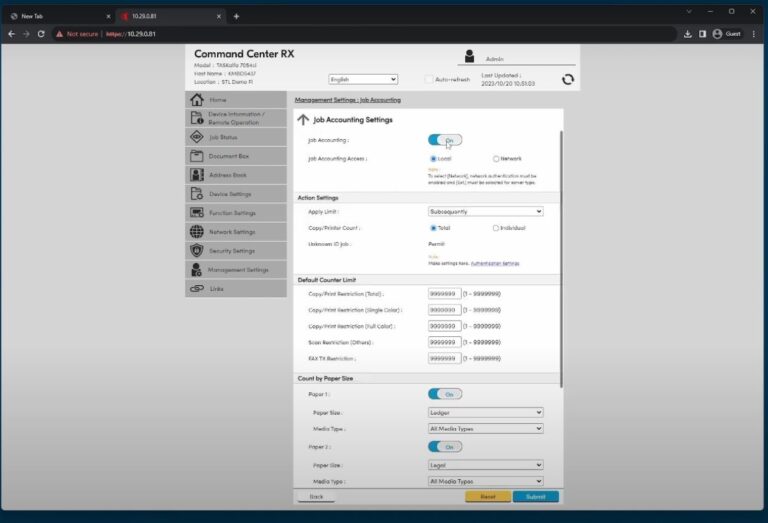Click the Security Settings shield icon
The height and width of the screenshot is (523, 768).
pyautogui.click(x=197, y=251)
